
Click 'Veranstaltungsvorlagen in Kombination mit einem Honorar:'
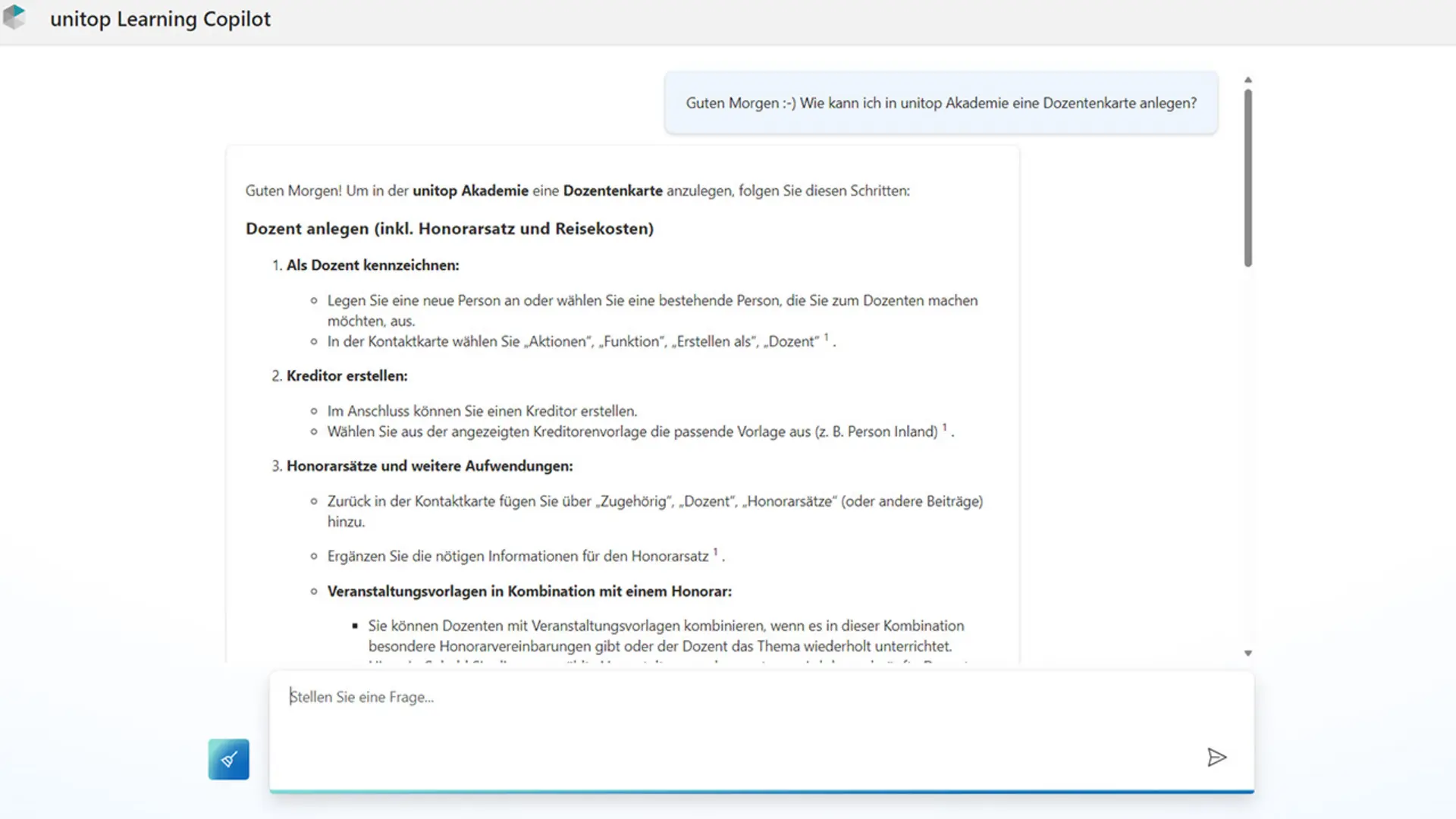pos(529,591)
